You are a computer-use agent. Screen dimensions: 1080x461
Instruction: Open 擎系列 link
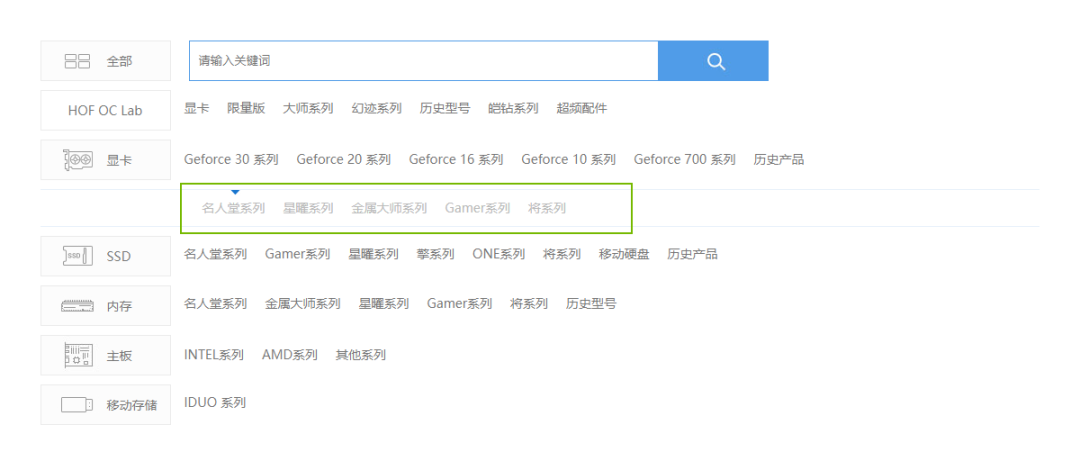pyautogui.click(x=435, y=254)
